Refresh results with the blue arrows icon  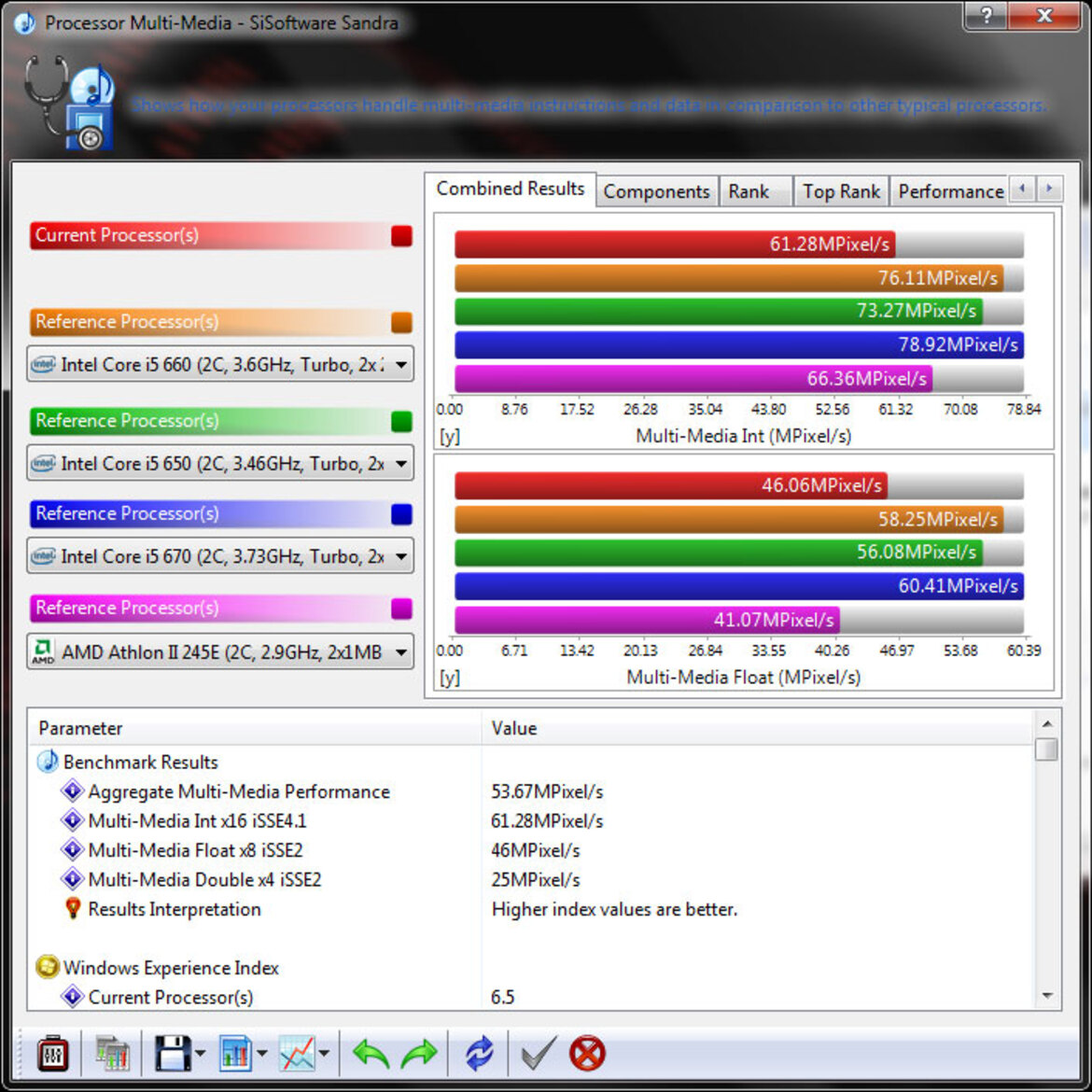479,1053
